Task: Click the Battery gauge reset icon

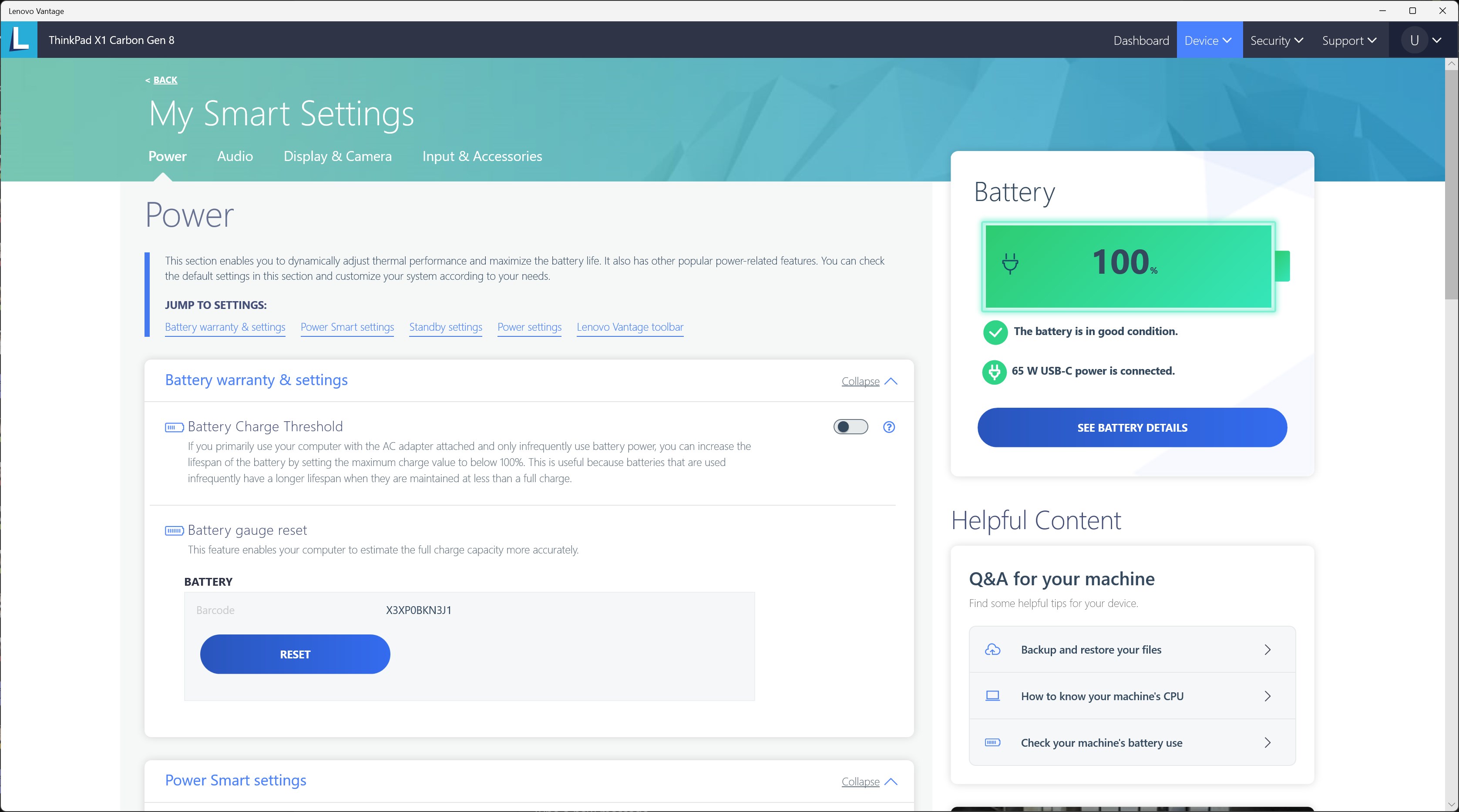Action: (x=174, y=530)
